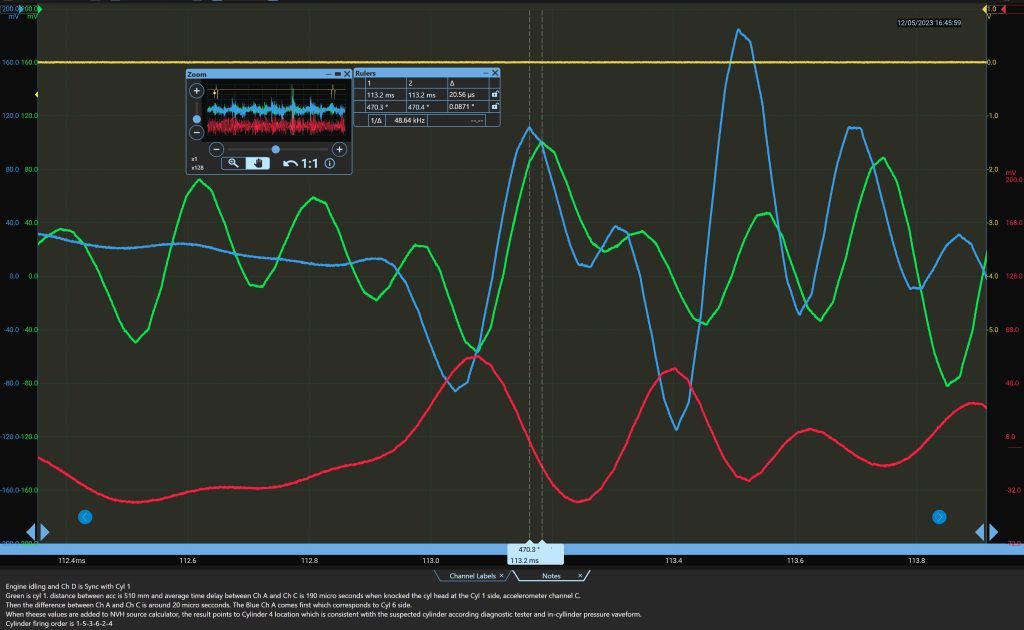Click the red axis value -32.0
Image resolution: width=1024 pixels, height=630 pixels.
(1014, 490)
